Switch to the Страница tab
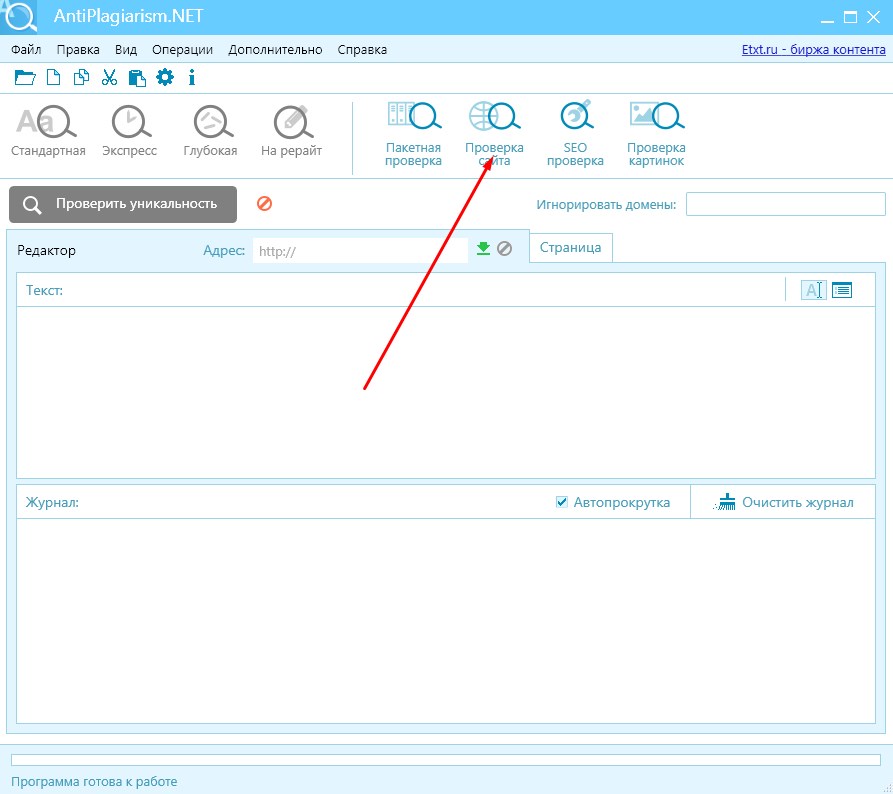Image resolution: width=893 pixels, height=794 pixels. 571,247
